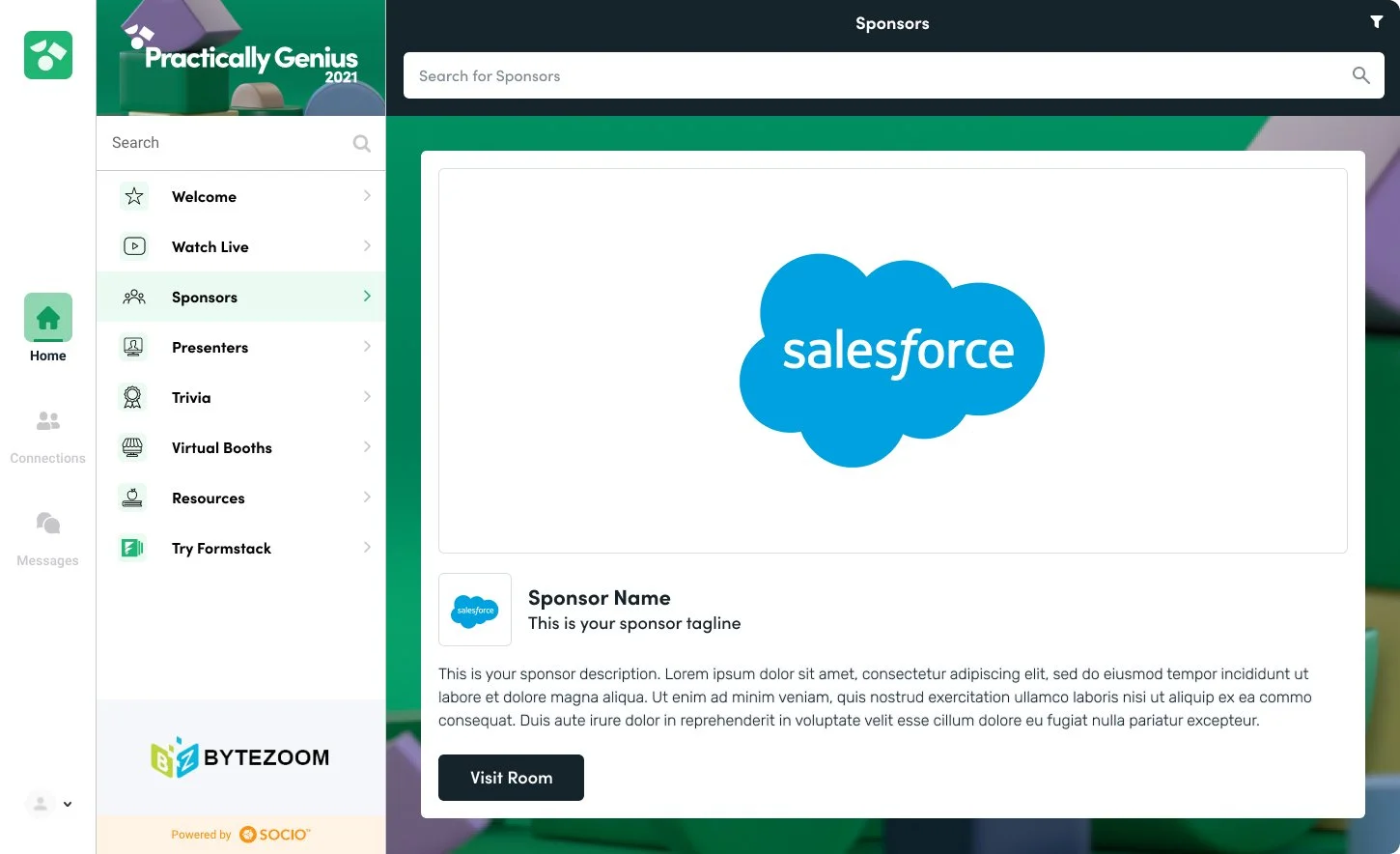Go to the Presenters menu item
Screen dimensions: 1400x854
coord(241,347)
